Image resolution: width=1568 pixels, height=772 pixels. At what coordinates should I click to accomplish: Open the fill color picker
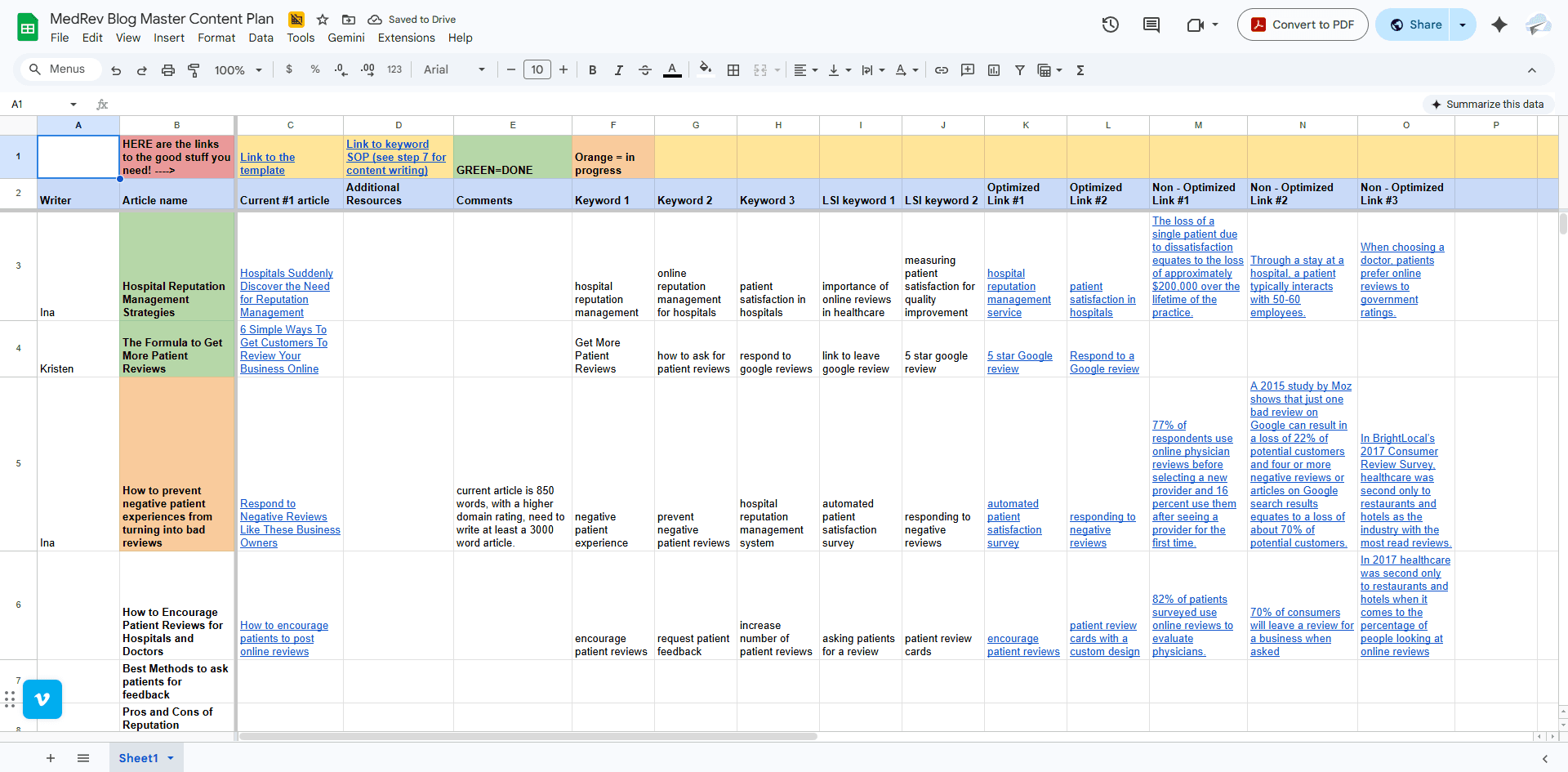pos(706,69)
